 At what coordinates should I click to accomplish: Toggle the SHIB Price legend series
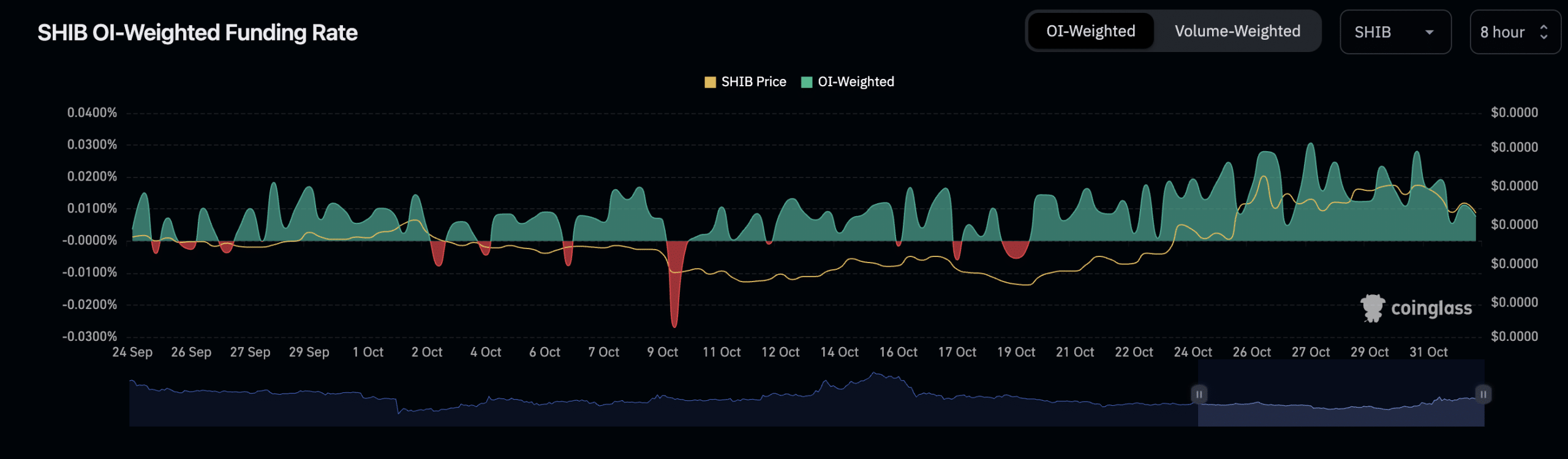click(x=745, y=82)
